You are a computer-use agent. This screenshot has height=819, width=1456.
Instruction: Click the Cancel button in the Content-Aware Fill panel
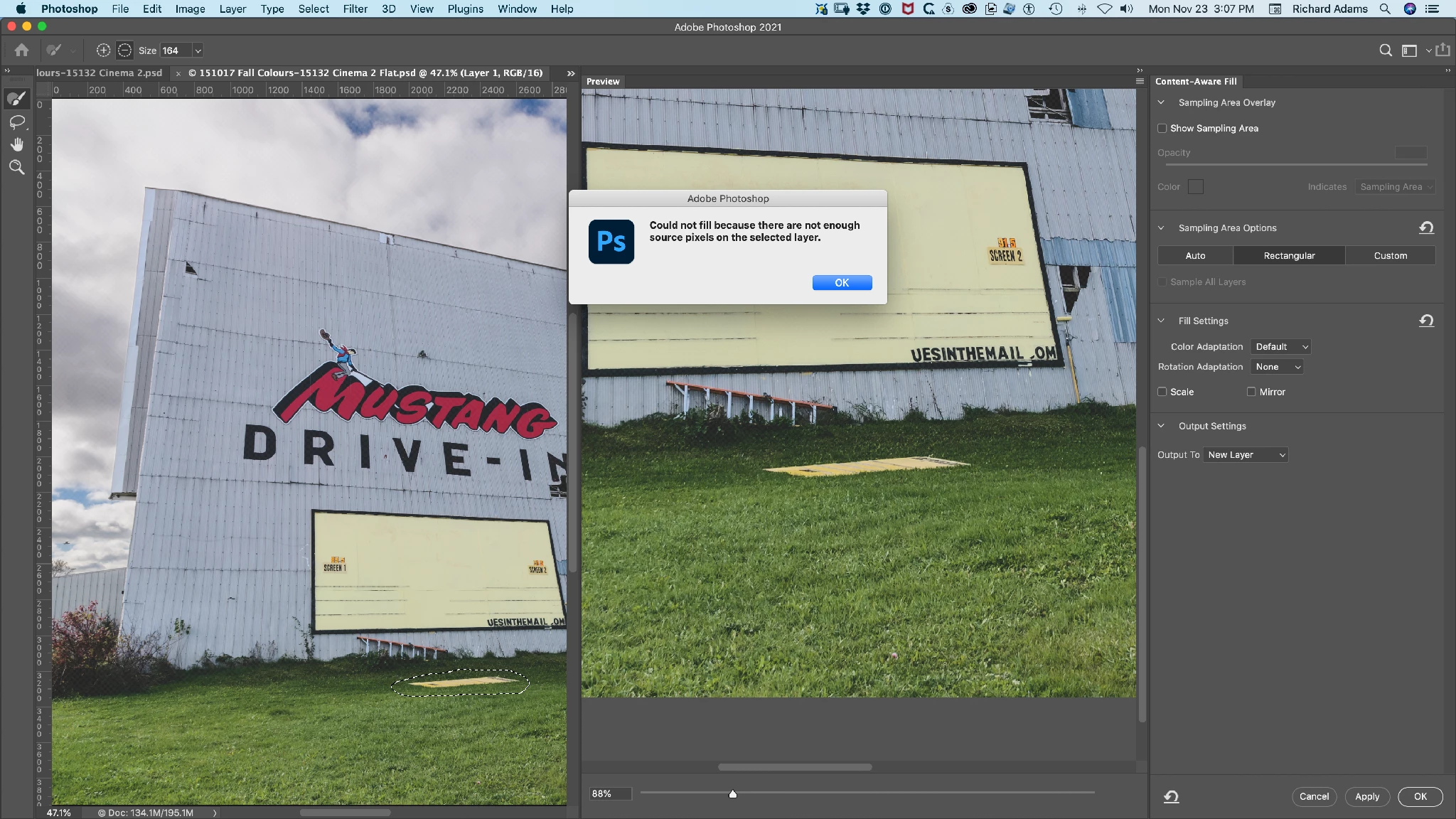click(x=1314, y=796)
